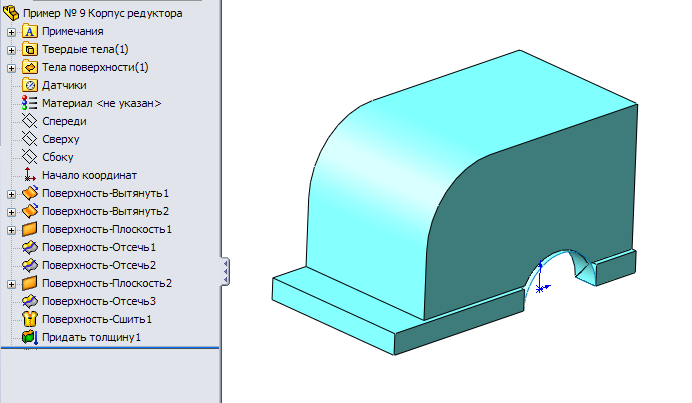692x403 pixels.
Task: Click the feature tree rollback bar
Action: 110,348
